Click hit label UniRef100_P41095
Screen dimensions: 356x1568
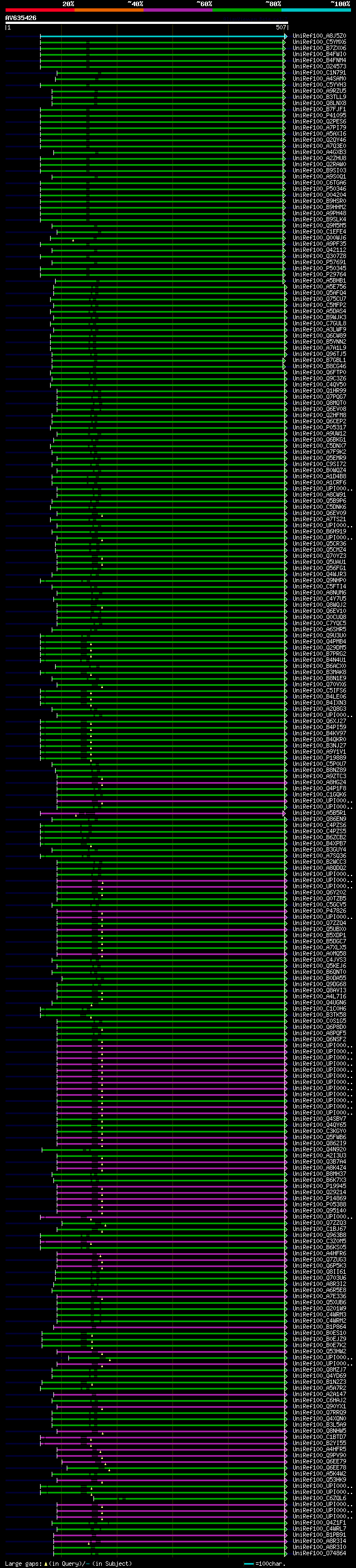point(319,115)
